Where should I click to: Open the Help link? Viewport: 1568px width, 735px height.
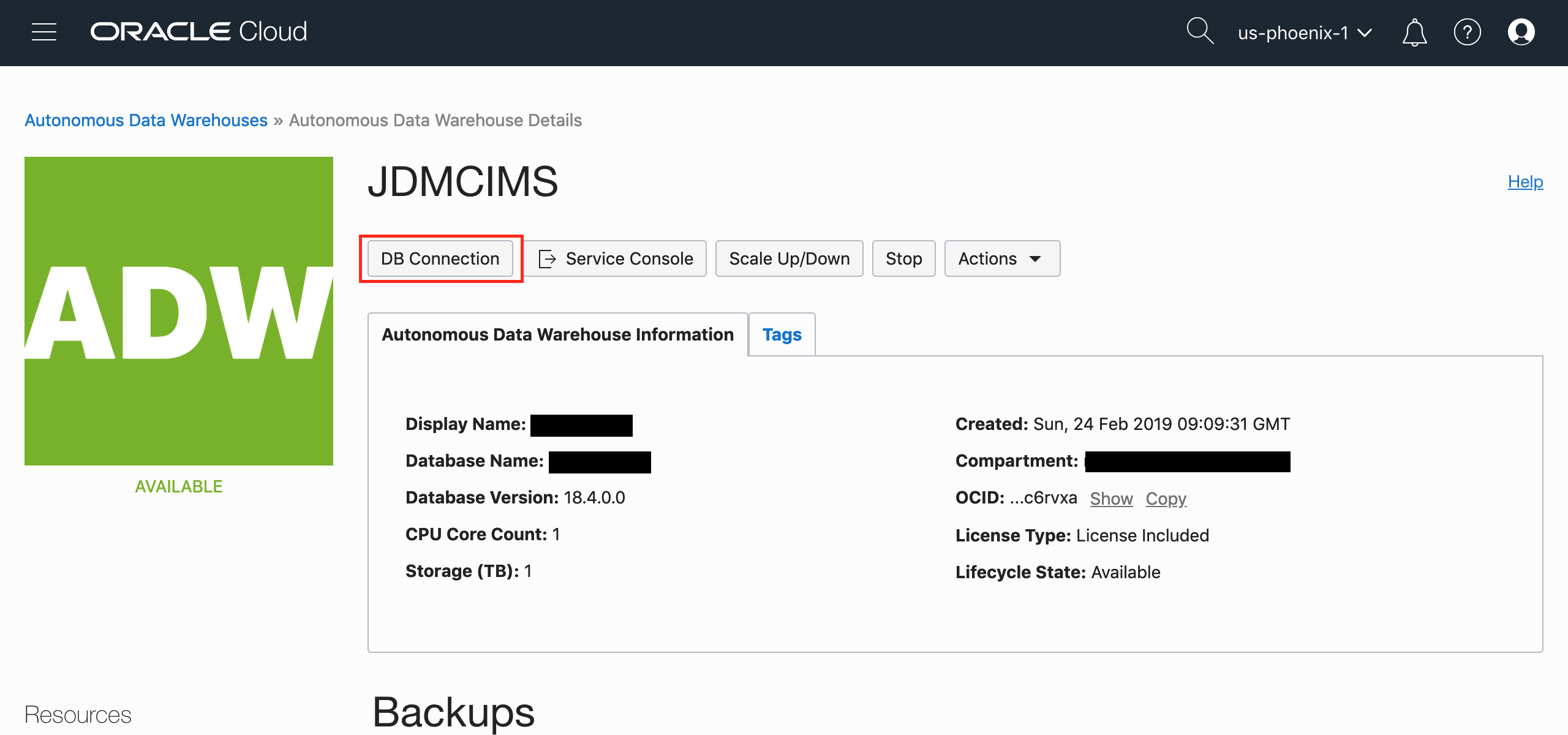1525,181
